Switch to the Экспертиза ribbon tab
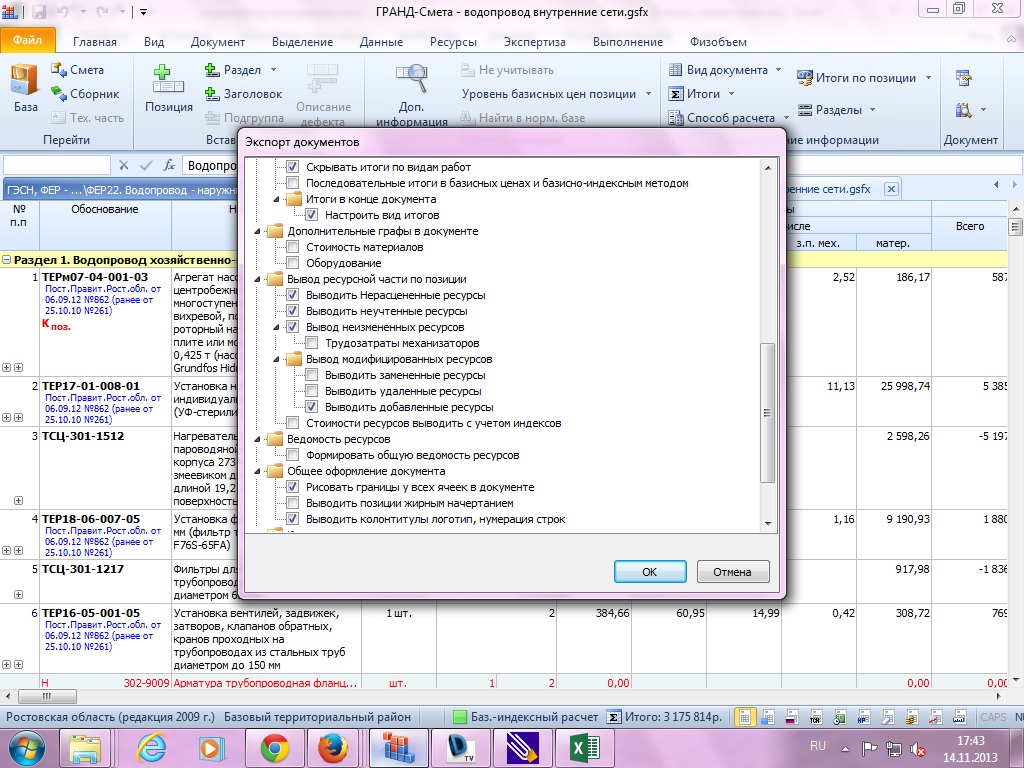Image resolution: width=1024 pixels, height=768 pixels. tap(534, 42)
